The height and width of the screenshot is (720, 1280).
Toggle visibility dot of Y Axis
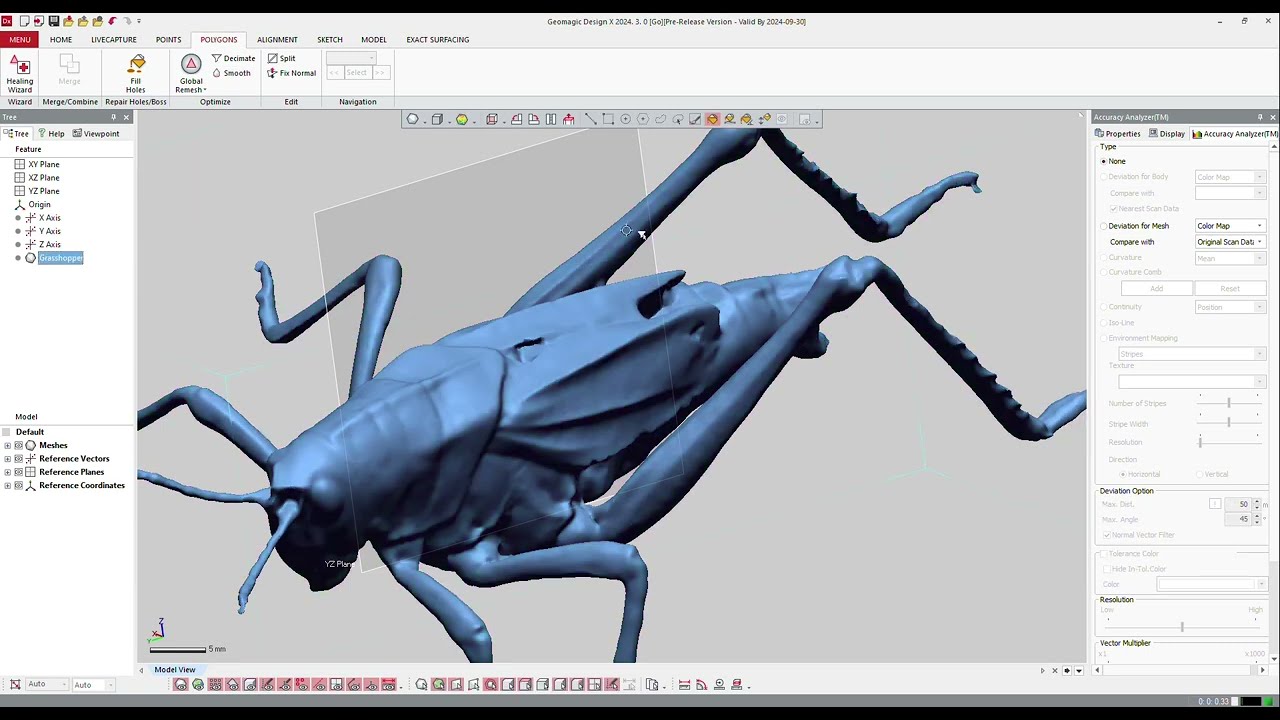coord(18,231)
